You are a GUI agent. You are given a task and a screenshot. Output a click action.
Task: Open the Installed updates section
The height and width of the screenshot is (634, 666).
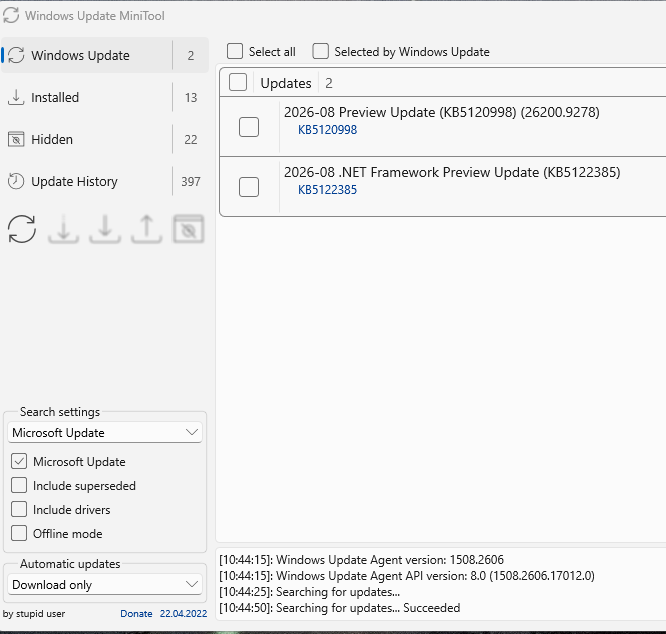[105, 97]
